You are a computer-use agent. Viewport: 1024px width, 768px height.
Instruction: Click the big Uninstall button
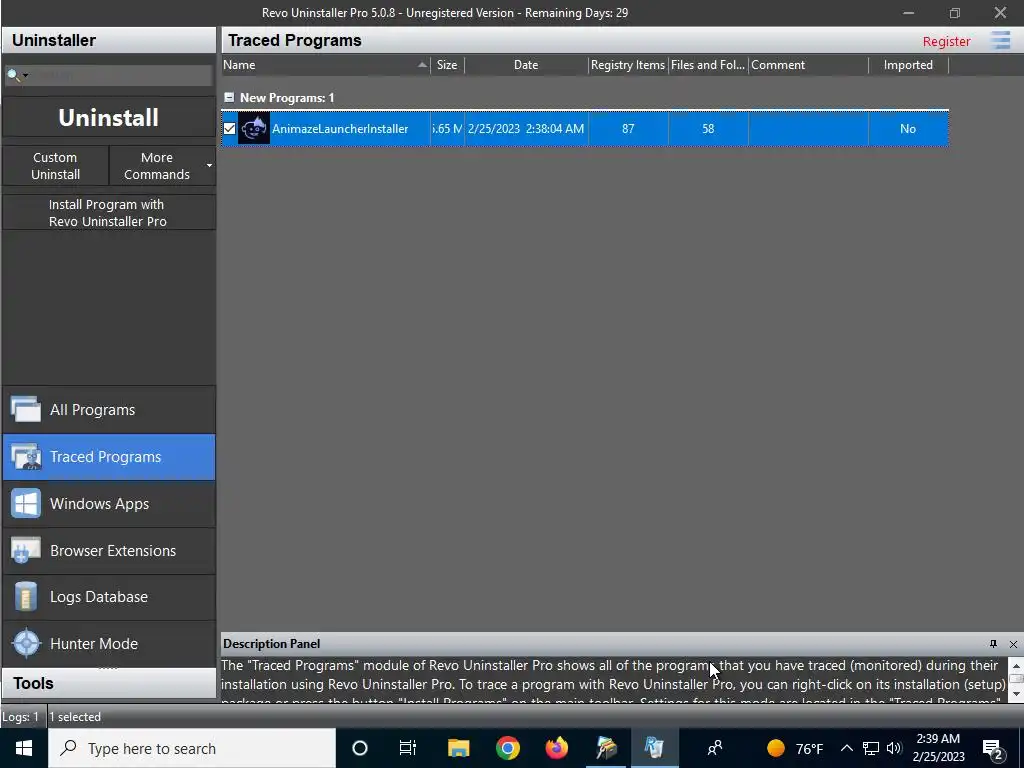[x=108, y=118]
